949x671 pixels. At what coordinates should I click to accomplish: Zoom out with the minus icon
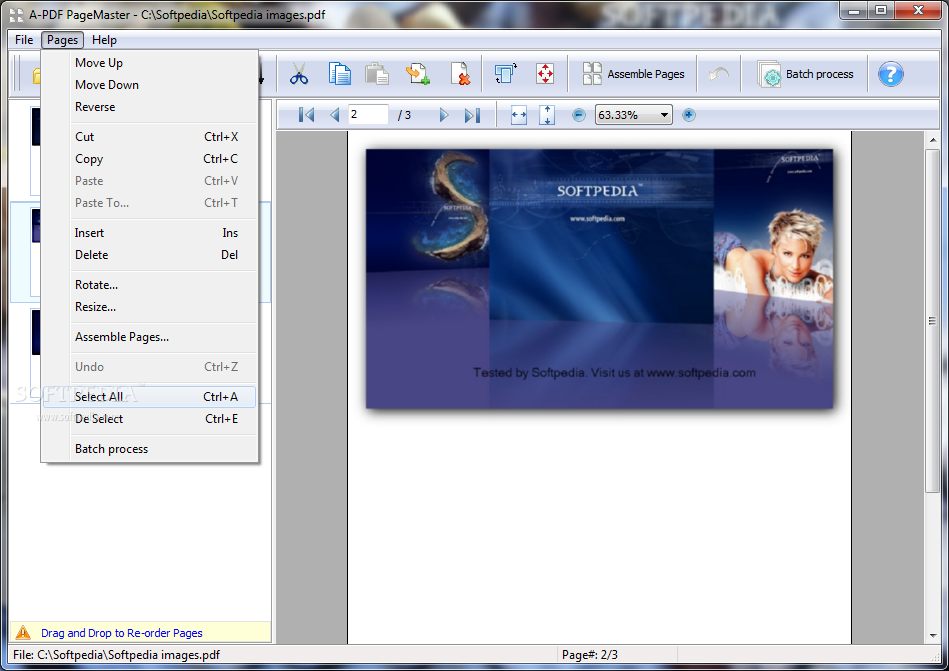(579, 115)
